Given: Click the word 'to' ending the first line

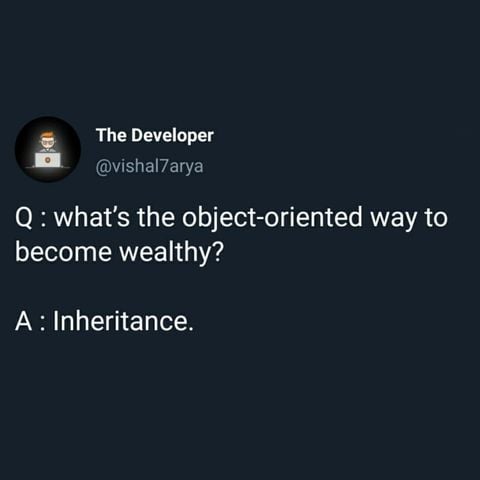Looking at the screenshot, I should click(436, 218).
